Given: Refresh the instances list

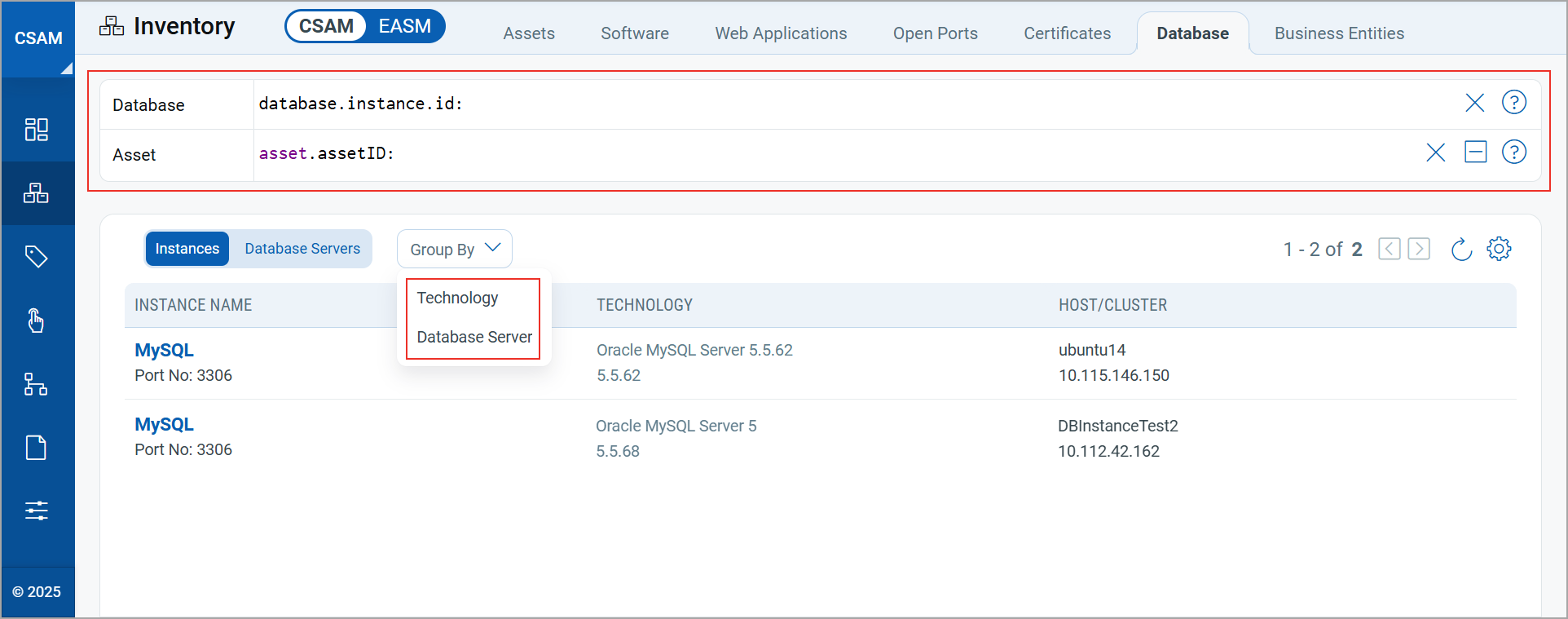Looking at the screenshot, I should (1461, 250).
